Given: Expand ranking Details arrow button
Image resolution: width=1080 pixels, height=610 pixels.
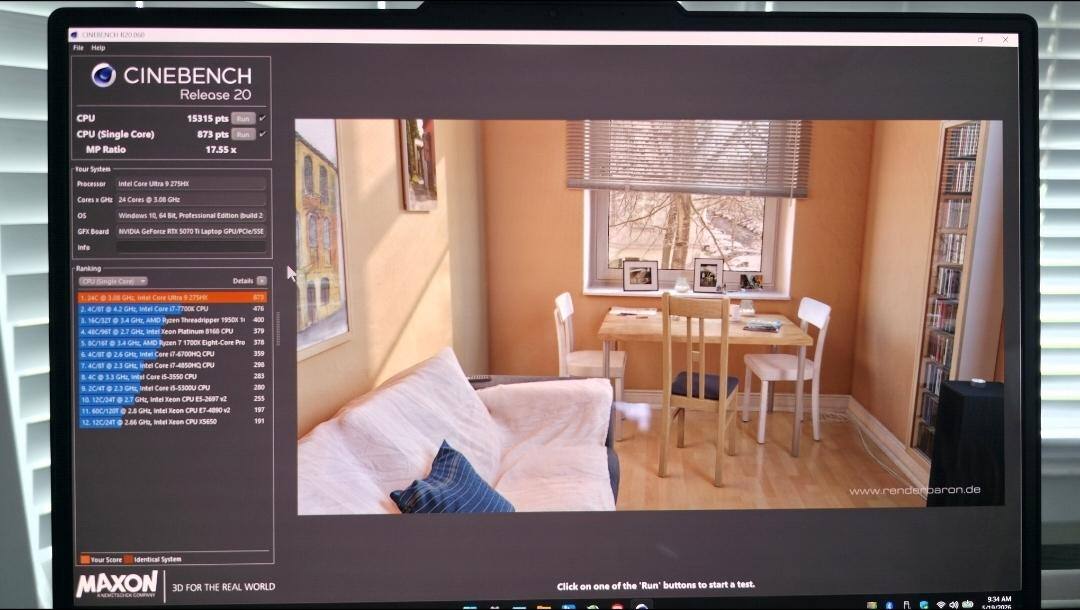Looking at the screenshot, I should tap(262, 281).
